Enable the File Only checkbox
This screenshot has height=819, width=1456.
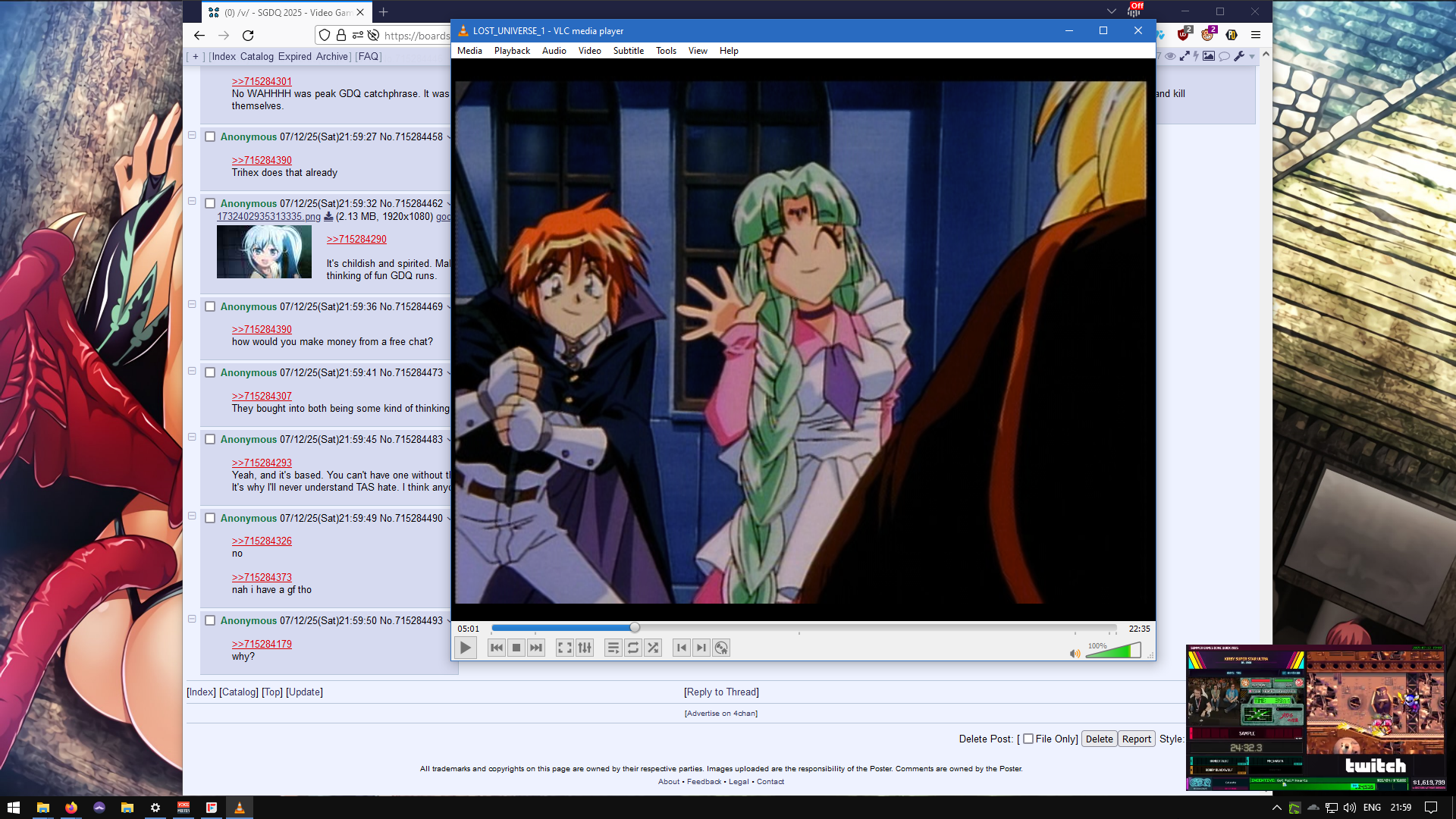point(1028,739)
